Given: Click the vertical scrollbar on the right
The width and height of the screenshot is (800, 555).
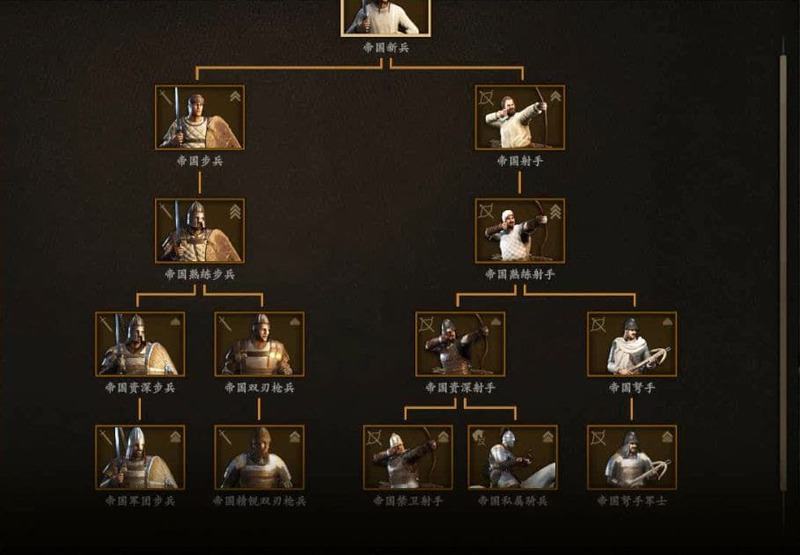Looking at the screenshot, I should 783,273.
